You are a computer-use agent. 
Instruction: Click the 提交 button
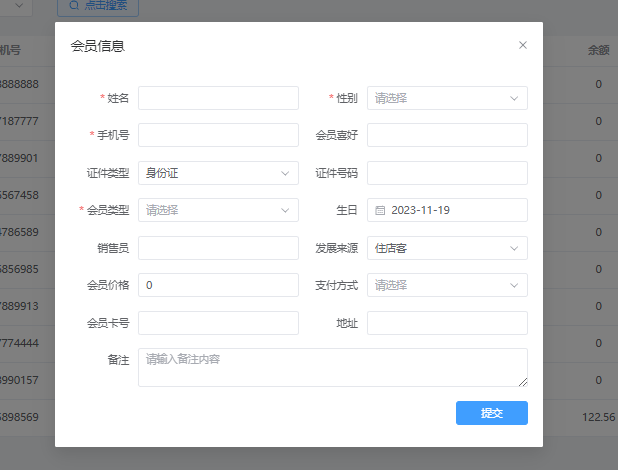(x=491, y=413)
